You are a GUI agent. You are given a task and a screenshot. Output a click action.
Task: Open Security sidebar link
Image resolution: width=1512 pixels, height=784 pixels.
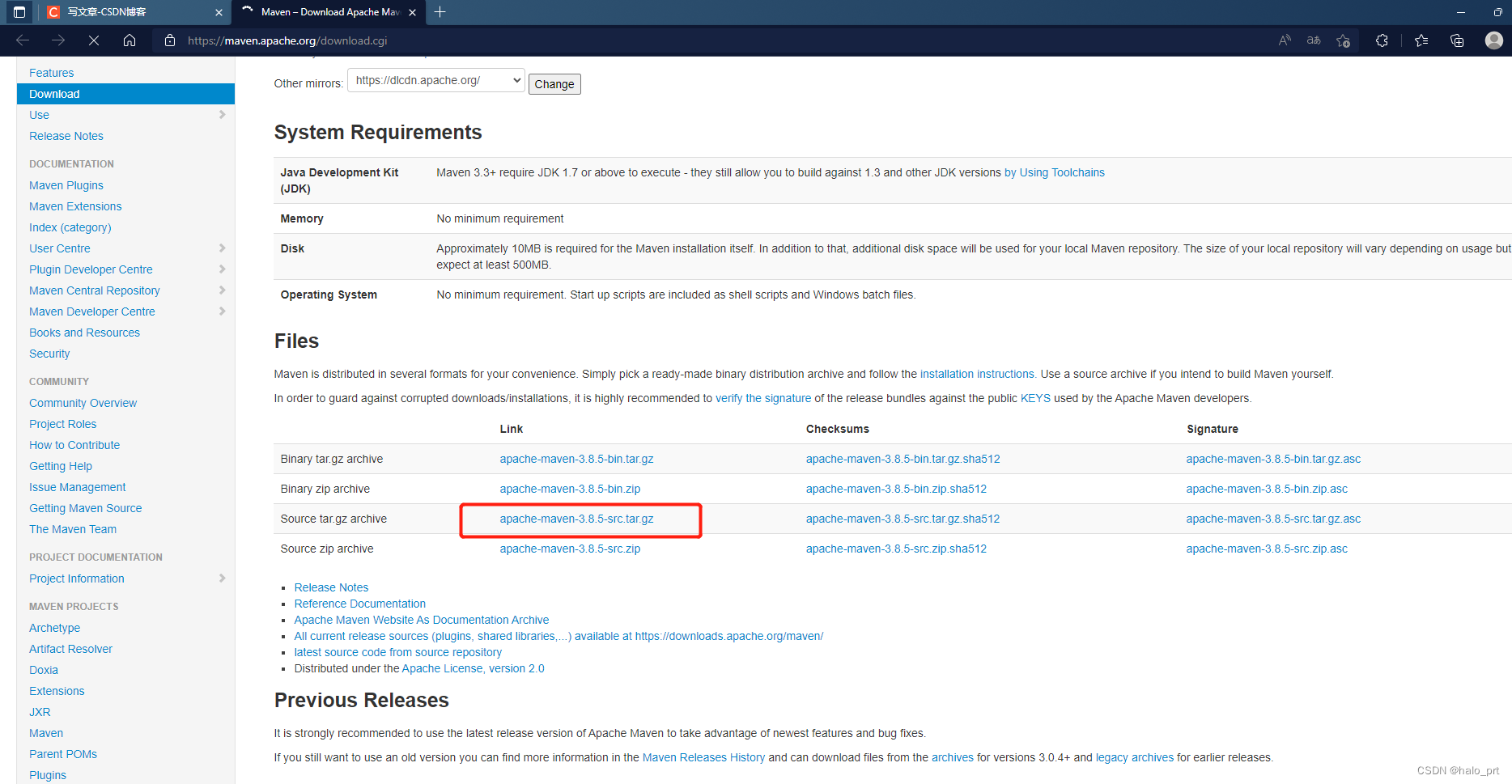click(49, 354)
